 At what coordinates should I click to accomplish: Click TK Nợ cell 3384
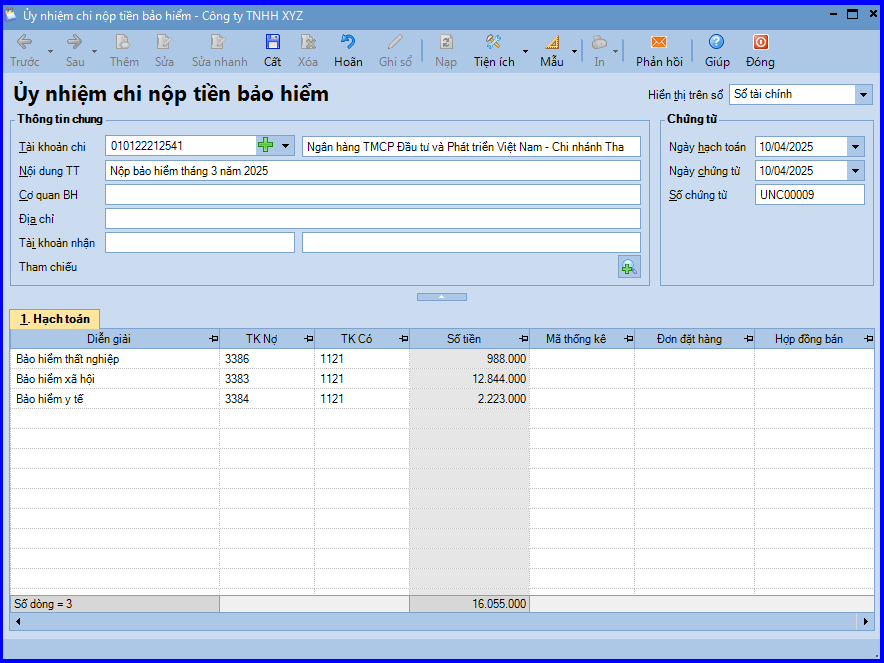point(267,399)
